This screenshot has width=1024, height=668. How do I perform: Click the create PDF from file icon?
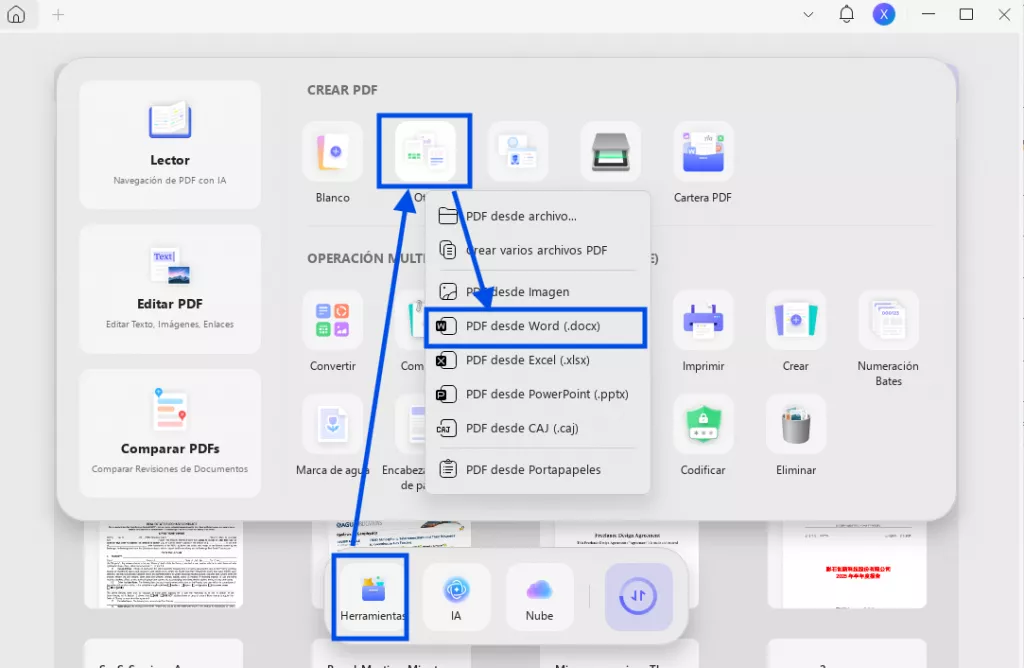425,151
